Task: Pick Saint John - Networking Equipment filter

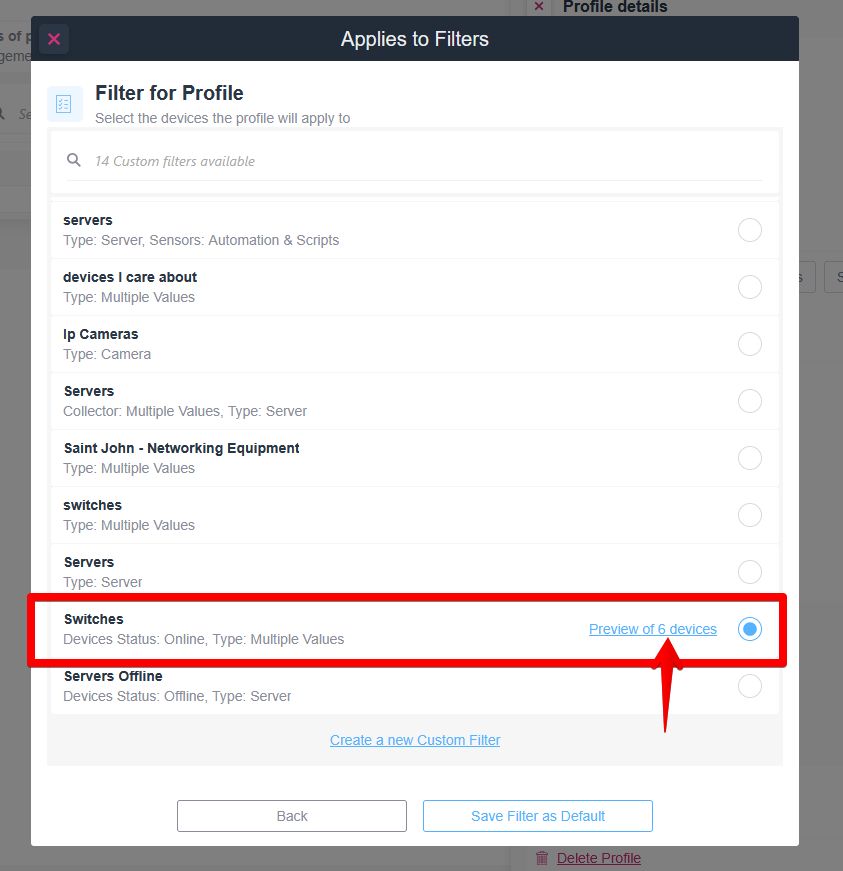Action: 749,458
